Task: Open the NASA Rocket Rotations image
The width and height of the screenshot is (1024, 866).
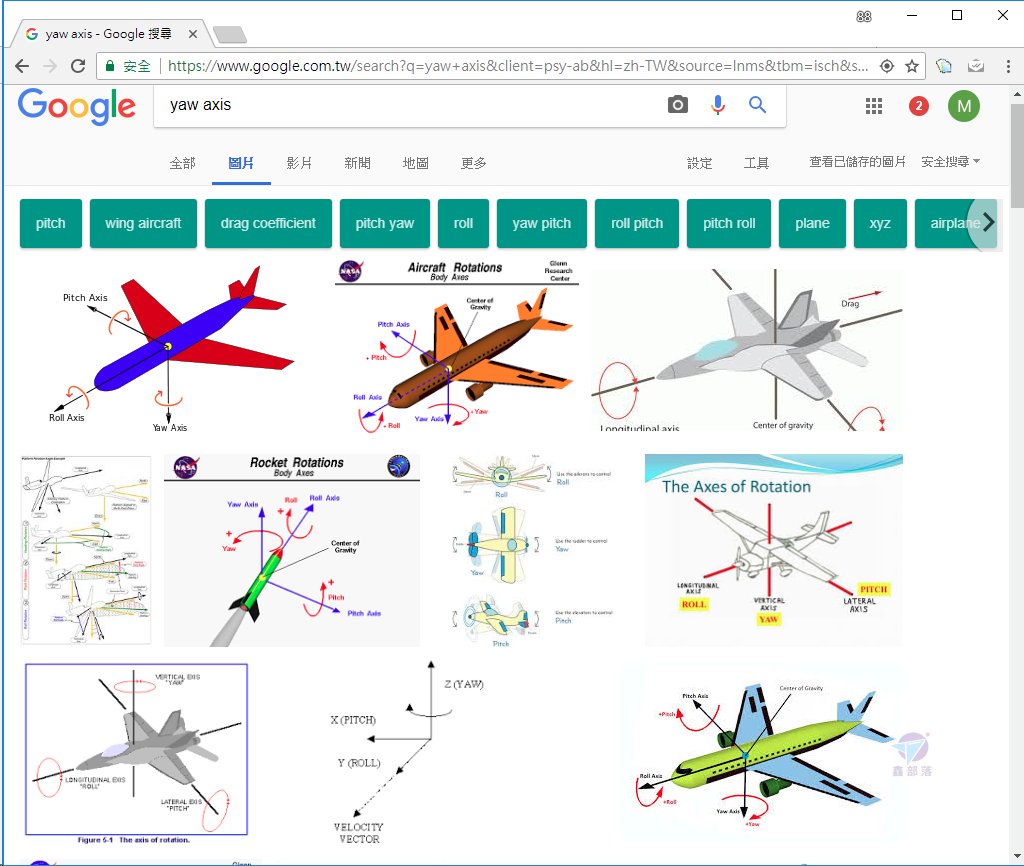Action: (292, 550)
